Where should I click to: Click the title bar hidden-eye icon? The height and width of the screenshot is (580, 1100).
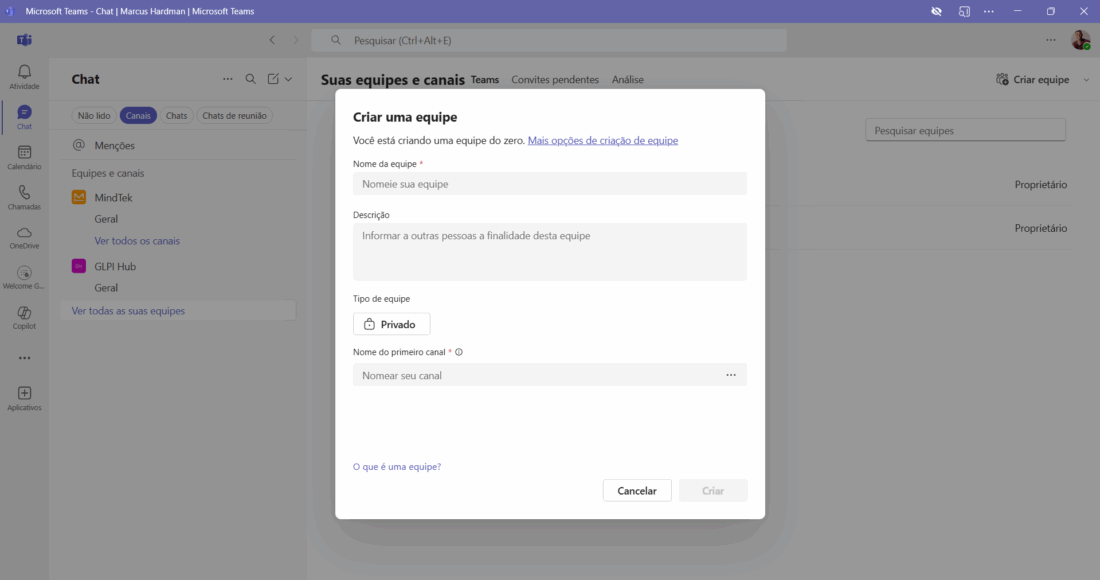click(937, 11)
